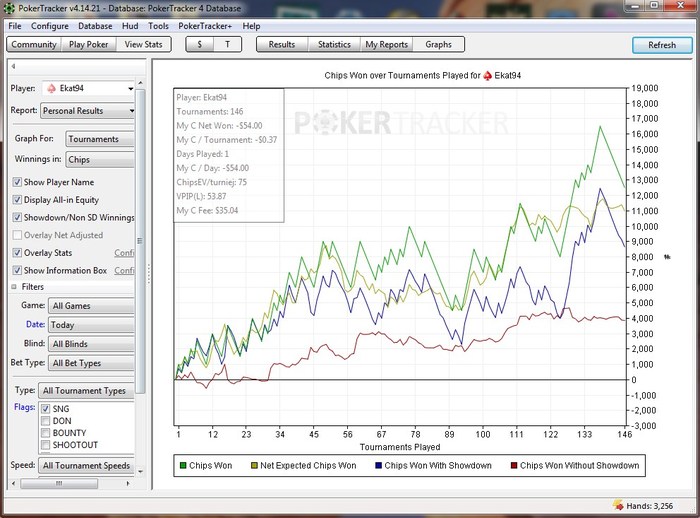Screen dimensions: 700x518
Task: Open Speed All Tournament Speeds dropdown
Action: pyautogui.click(x=86, y=465)
